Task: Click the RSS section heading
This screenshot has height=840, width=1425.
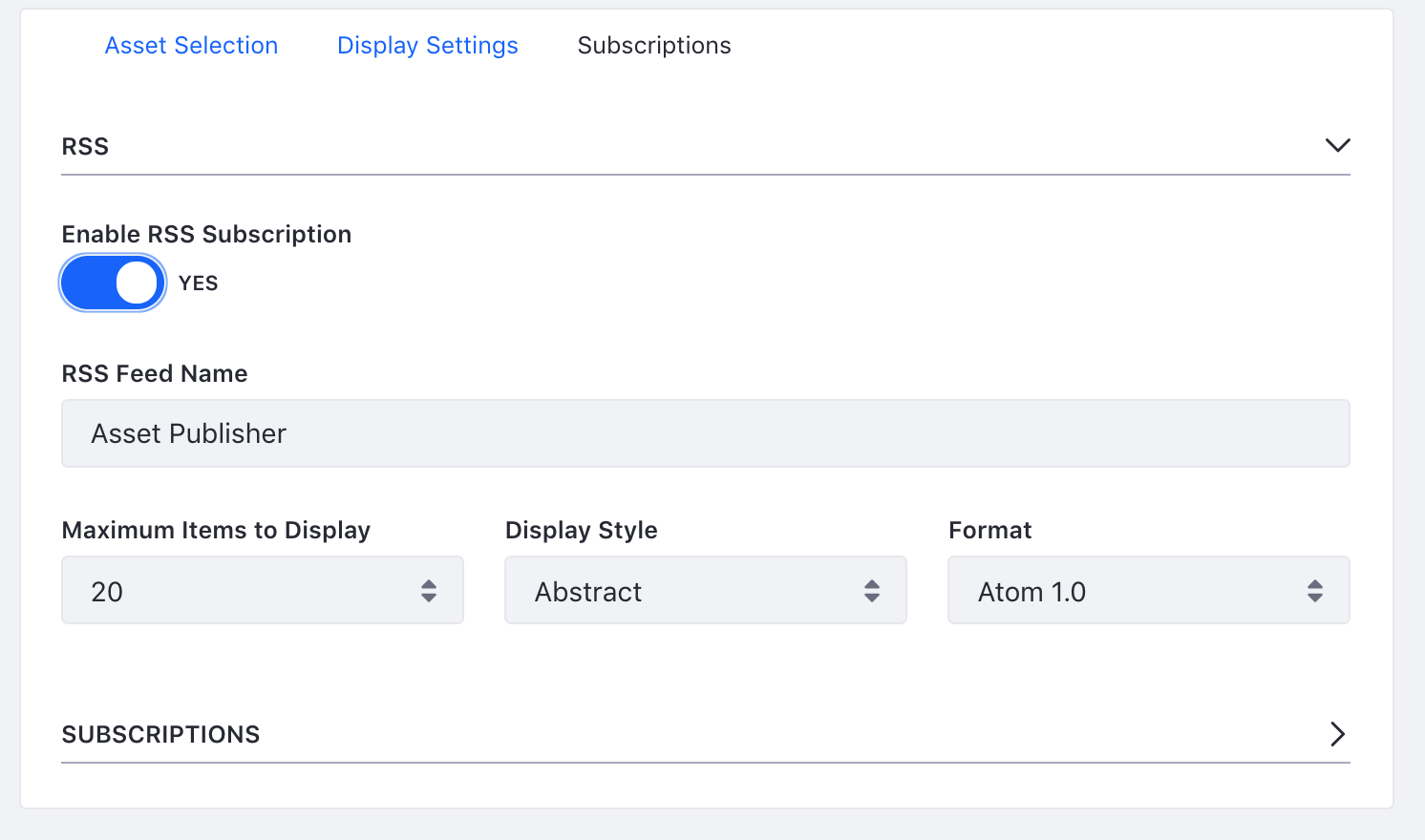Action: (x=86, y=147)
